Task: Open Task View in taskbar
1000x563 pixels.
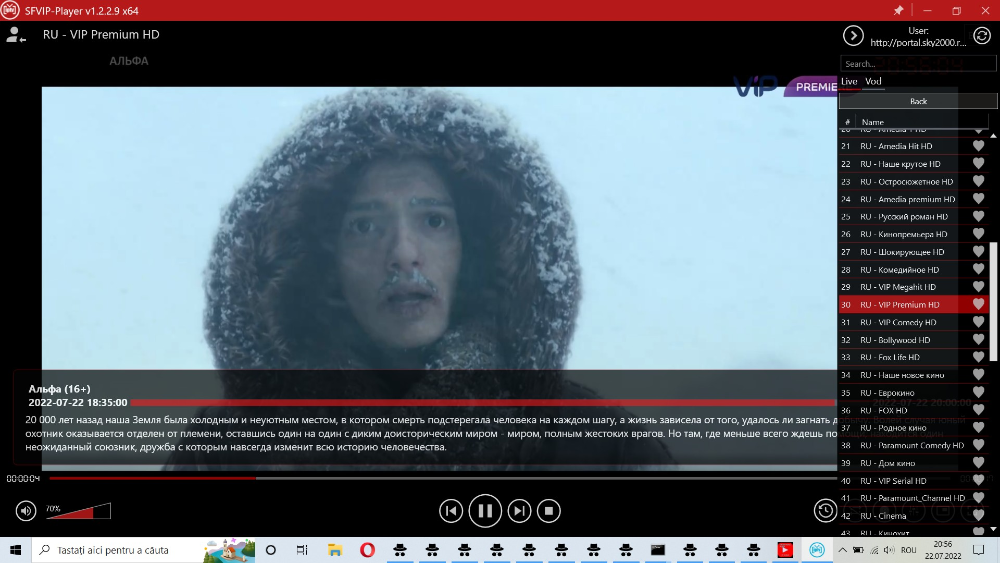Action: point(302,550)
